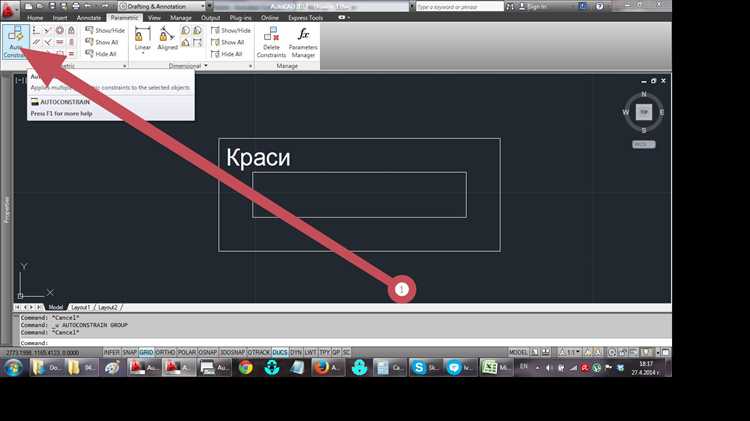Toggle OSNAP in status bar

(208, 353)
